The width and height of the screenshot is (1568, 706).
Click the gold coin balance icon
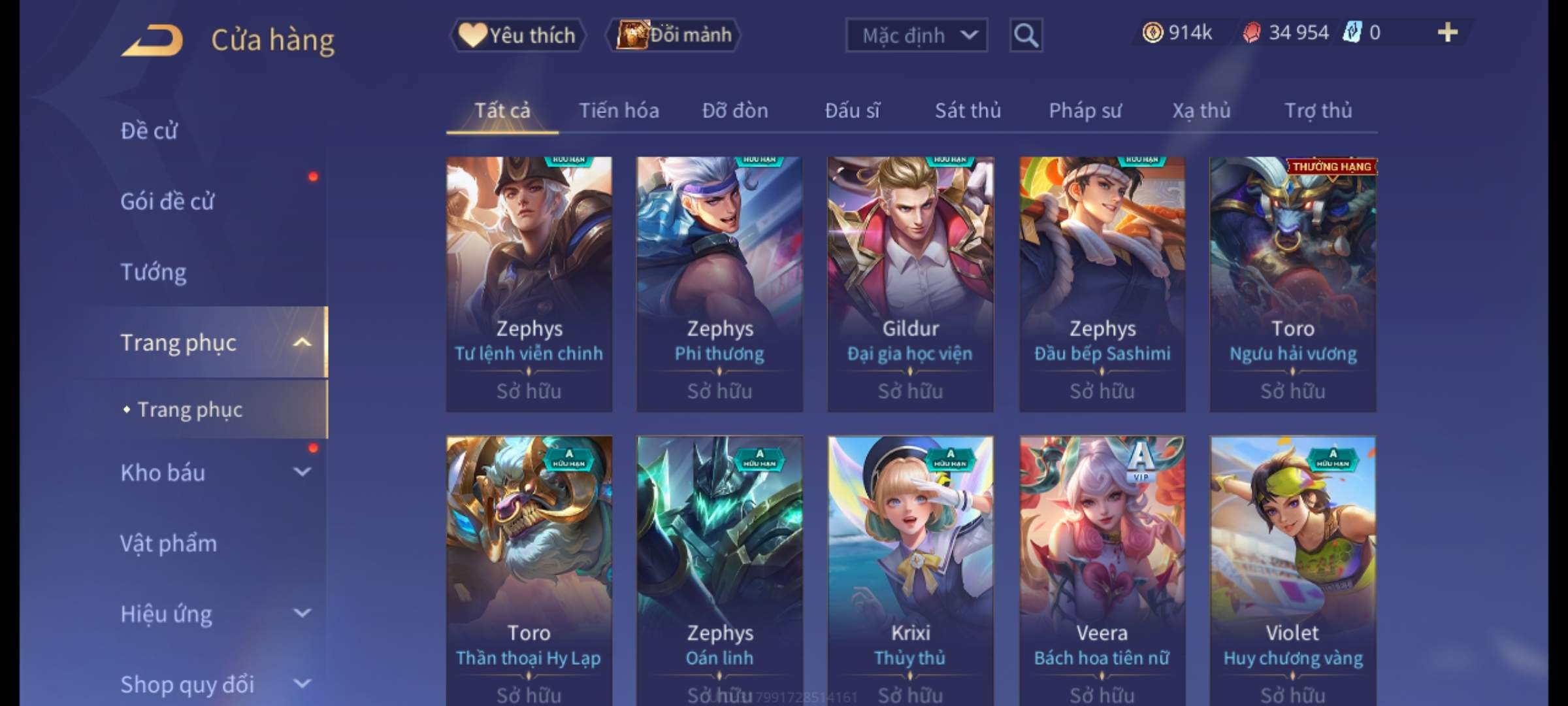click(1152, 32)
